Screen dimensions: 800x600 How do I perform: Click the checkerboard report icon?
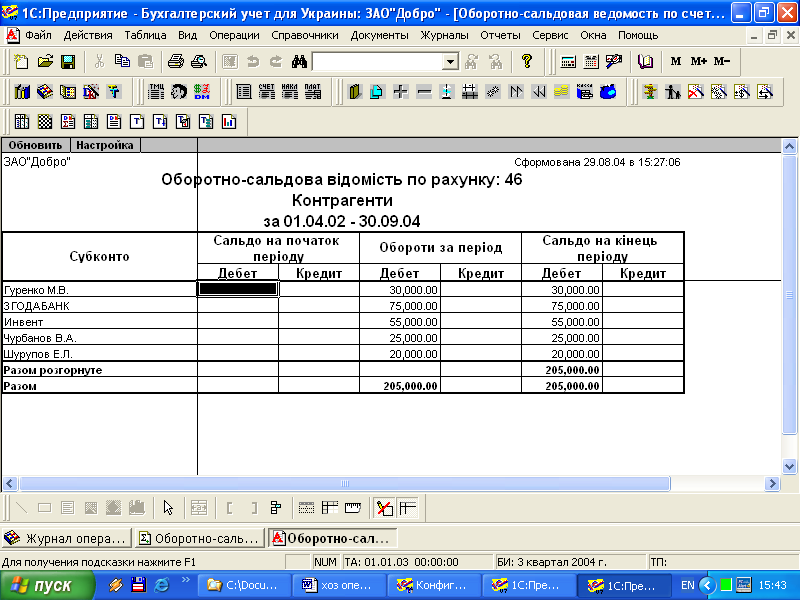[x=45, y=121]
